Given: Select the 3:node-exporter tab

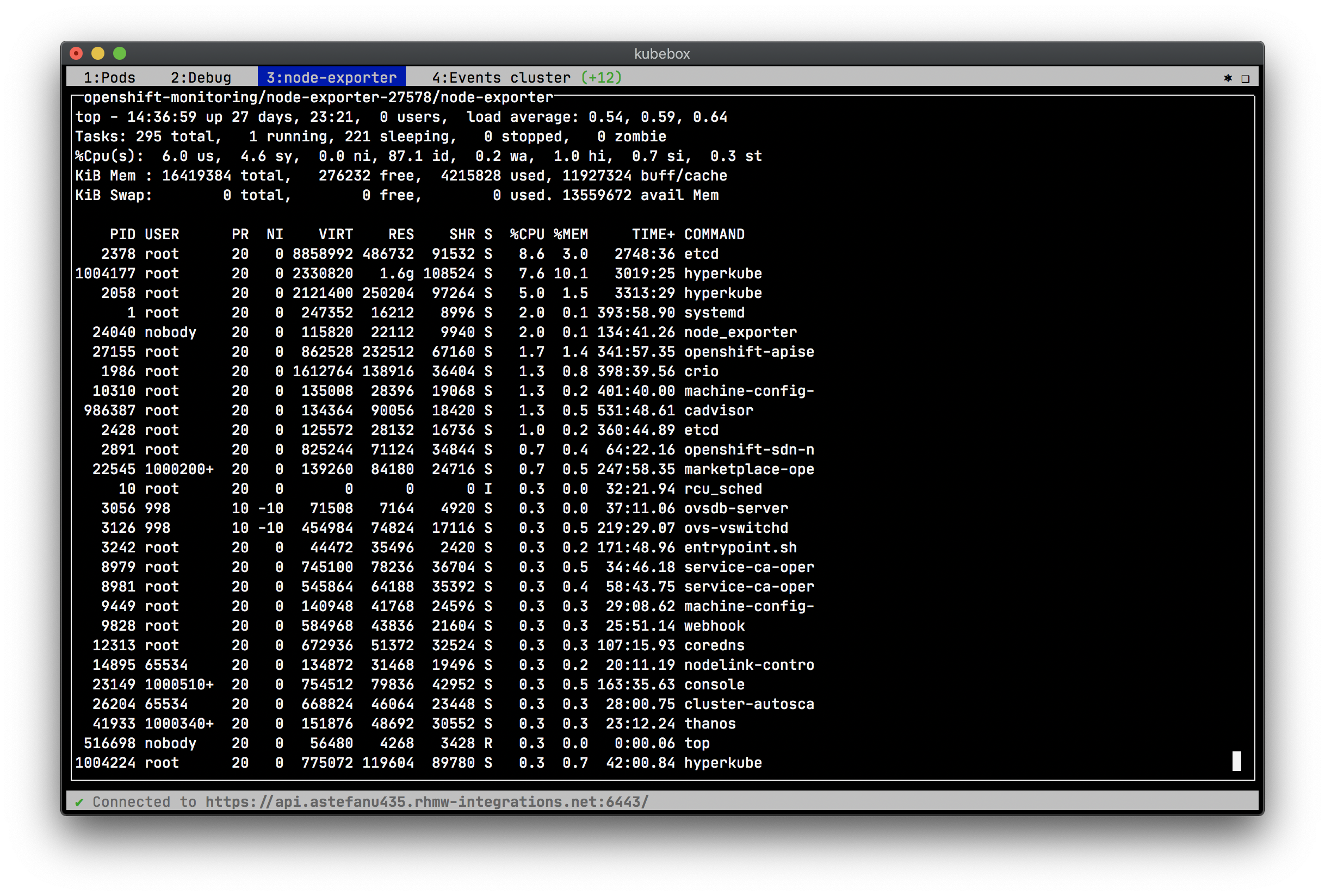Looking at the screenshot, I should coord(331,78).
